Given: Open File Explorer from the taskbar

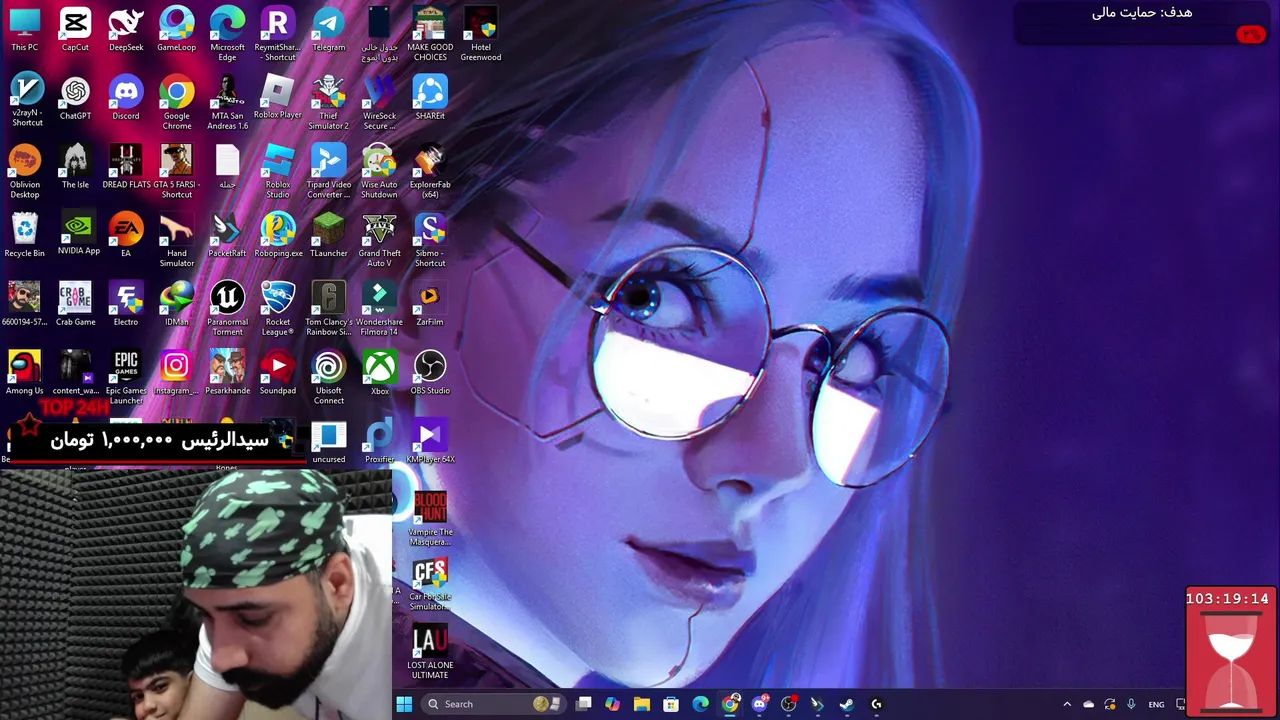Looking at the screenshot, I should [642, 704].
